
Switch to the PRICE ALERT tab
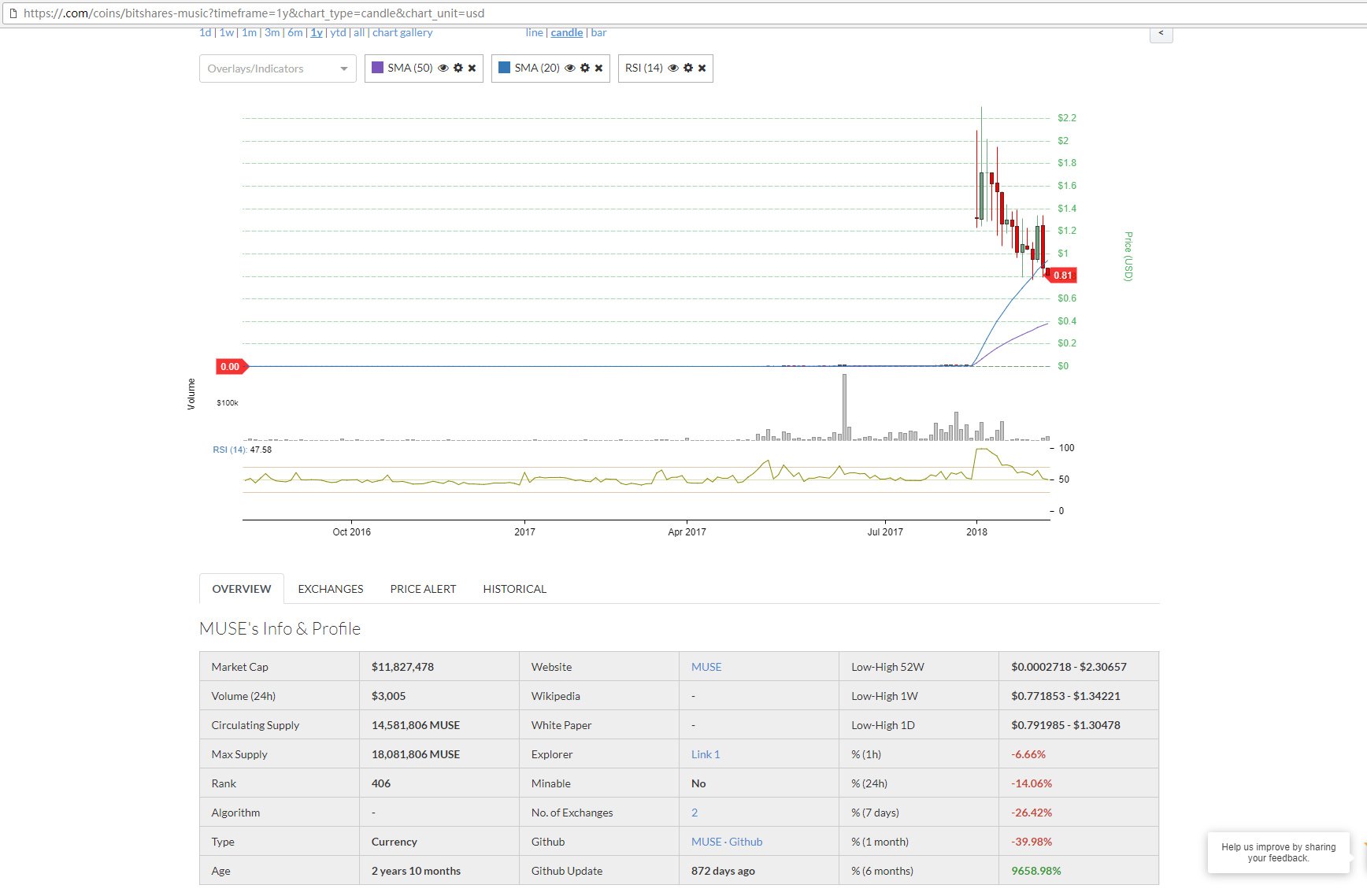423,589
